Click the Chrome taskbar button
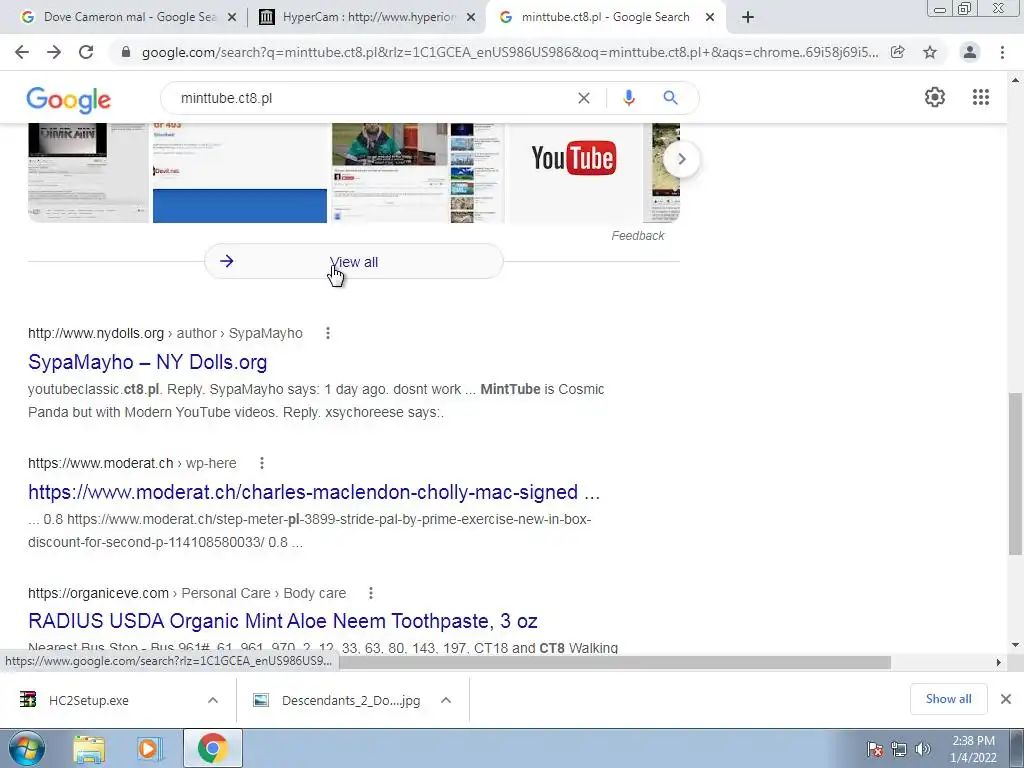Screen dimensions: 1024x768 pyautogui.click(x=212, y=749)
